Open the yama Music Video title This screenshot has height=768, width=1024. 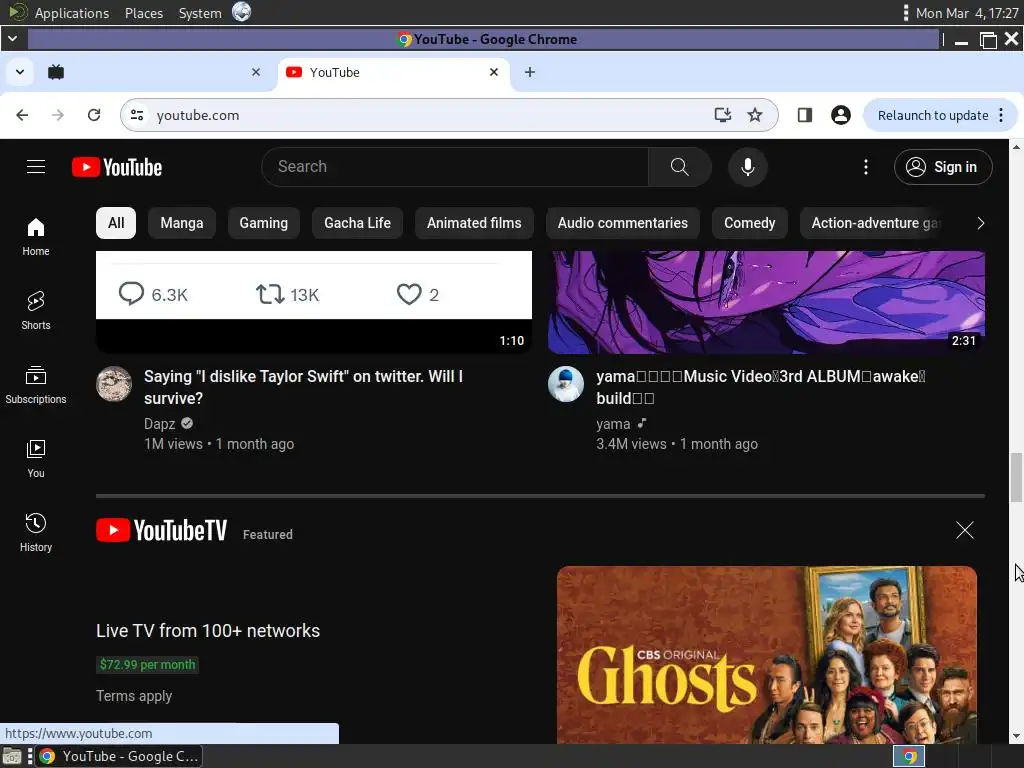pos(761,387)
